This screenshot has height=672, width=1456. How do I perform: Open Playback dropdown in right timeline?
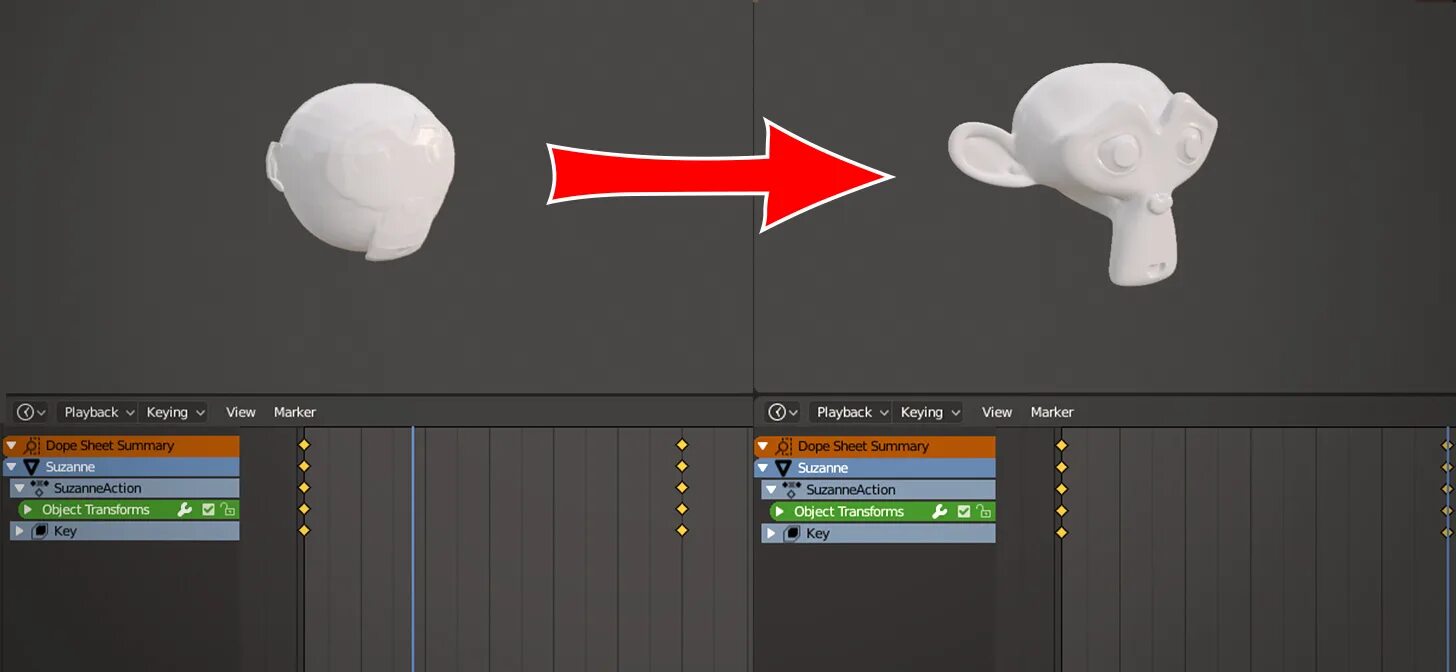(850, 412)
